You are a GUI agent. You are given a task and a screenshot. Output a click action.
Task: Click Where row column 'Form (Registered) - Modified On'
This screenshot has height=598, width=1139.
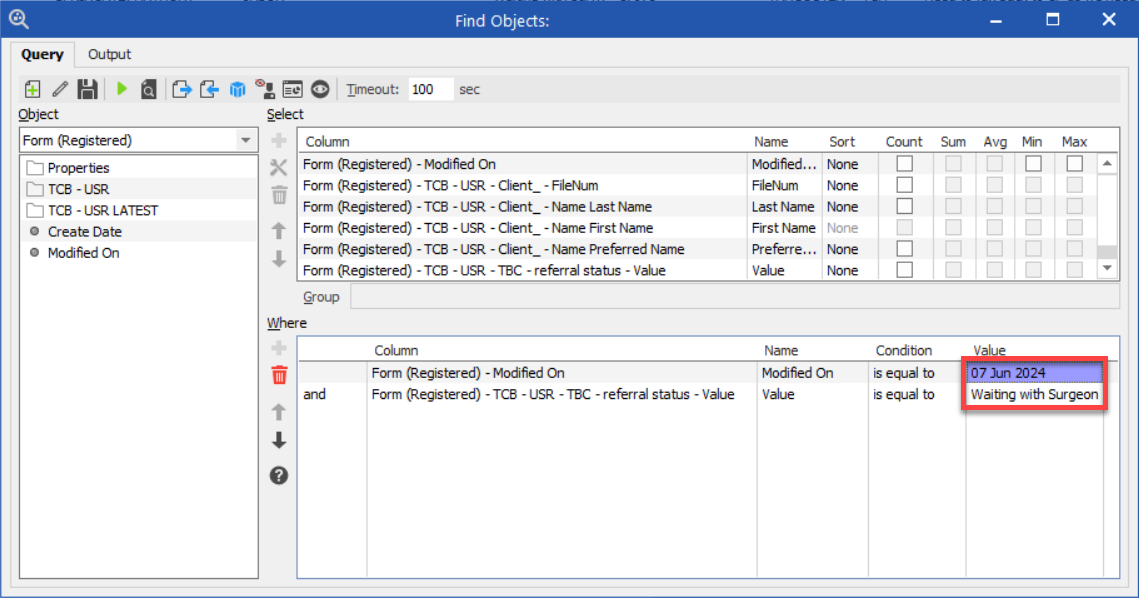pos(562,373)
